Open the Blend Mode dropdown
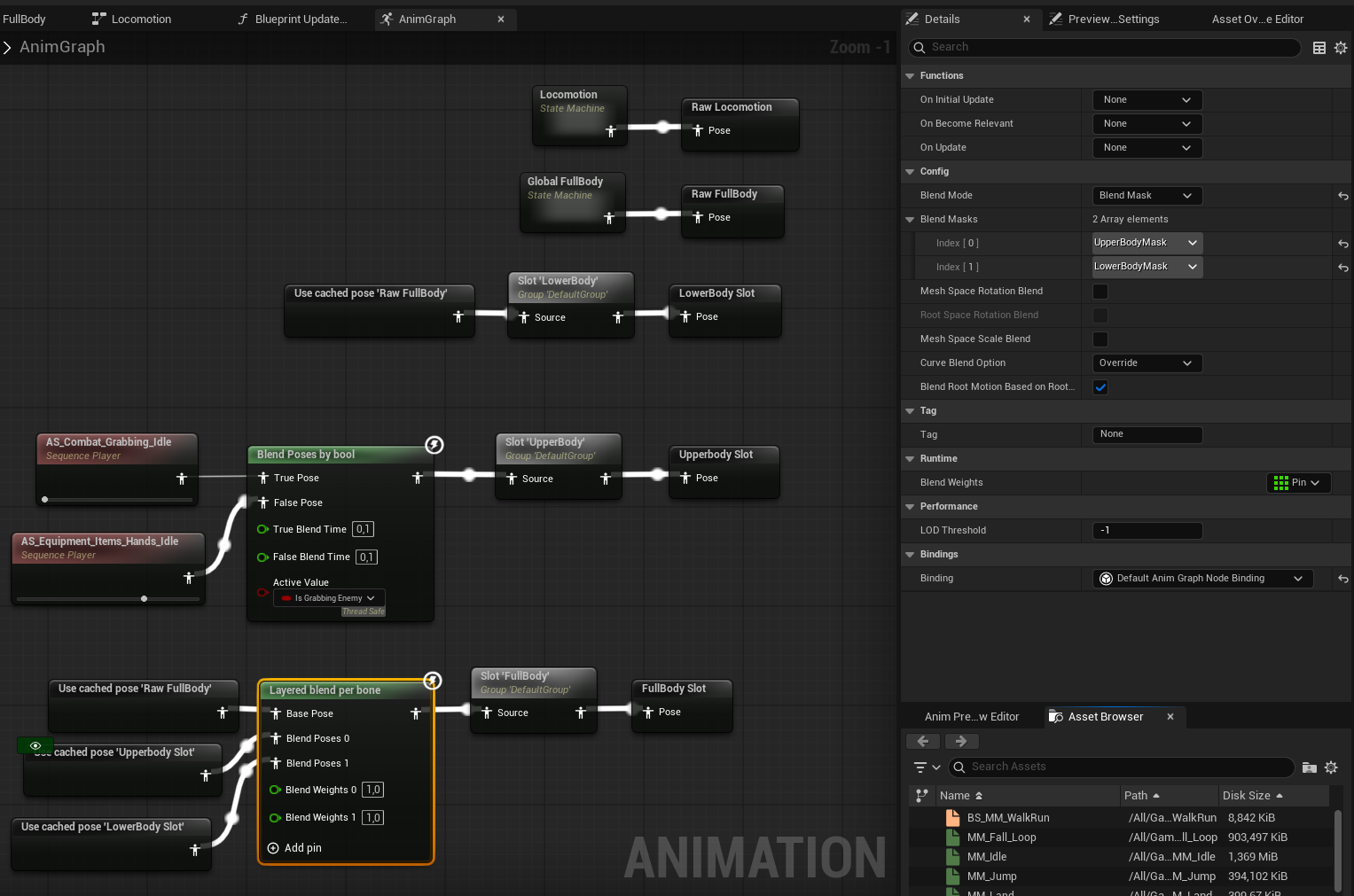 (1147, 196)
